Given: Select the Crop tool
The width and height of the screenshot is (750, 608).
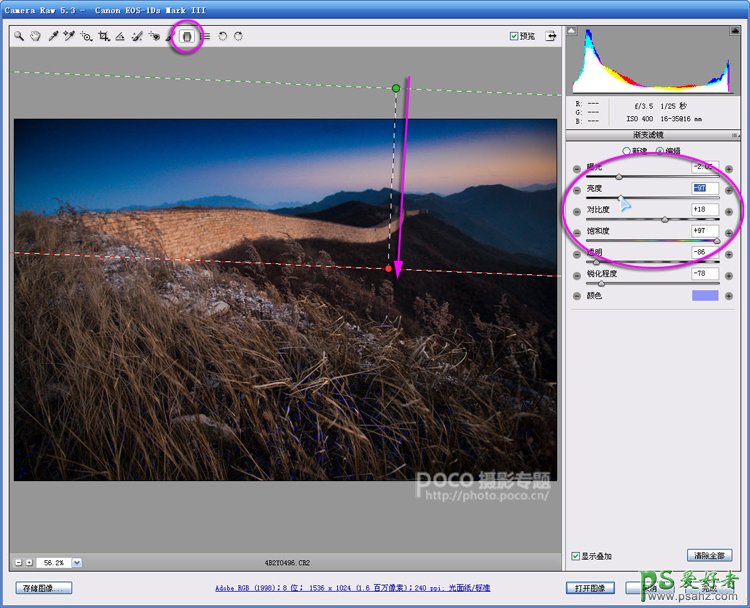Looking at the screenshot, I should (x=103, y=36).
